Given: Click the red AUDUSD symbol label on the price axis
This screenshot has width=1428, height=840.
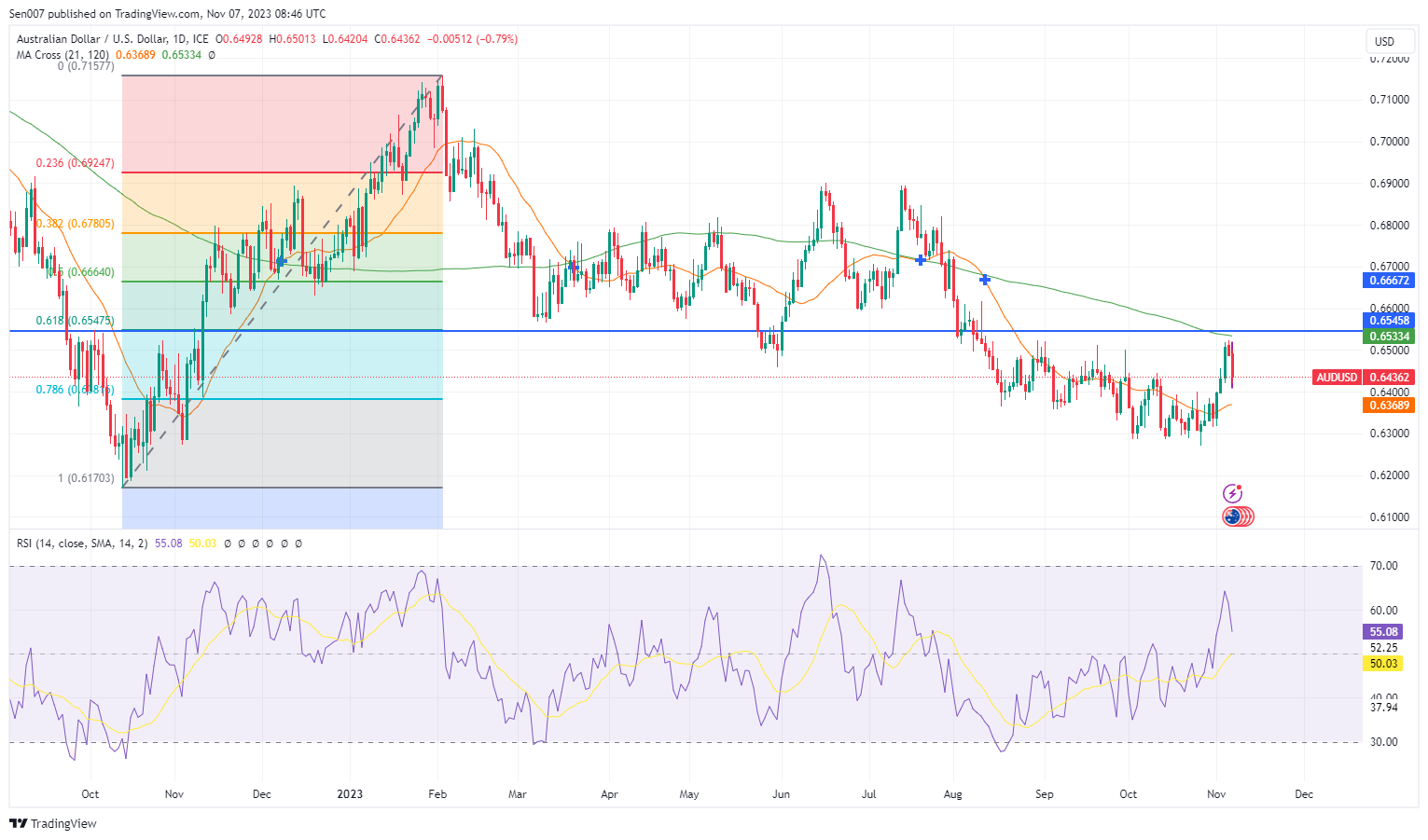Looking at the screenshot, I should [1337, 378].
